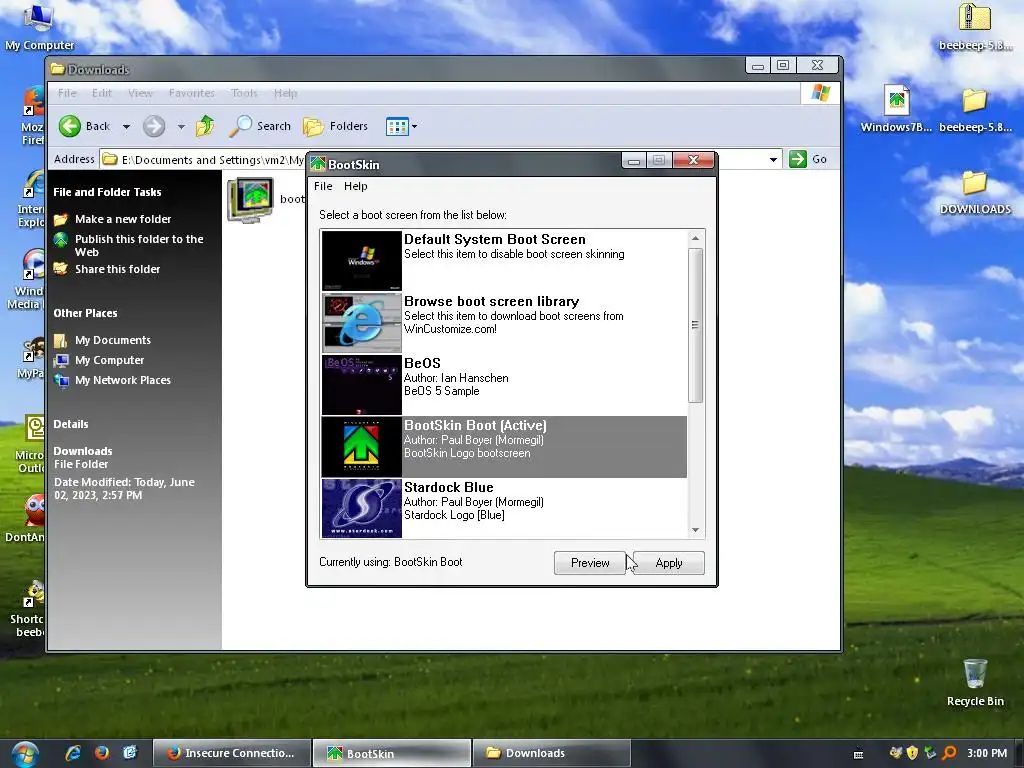Click the third quick launch icon
Screen dimensions: 1024x768
(x=130, y=753)
